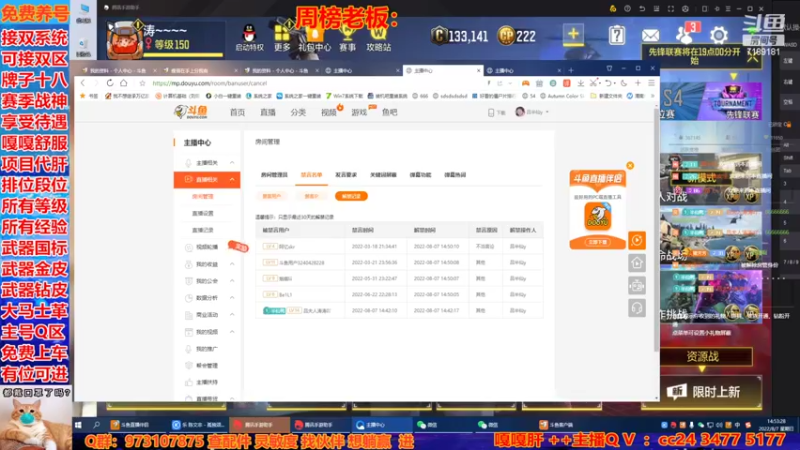Go to 首页 in Douyu navigation
800x450 pixels.
pos(237,112)
